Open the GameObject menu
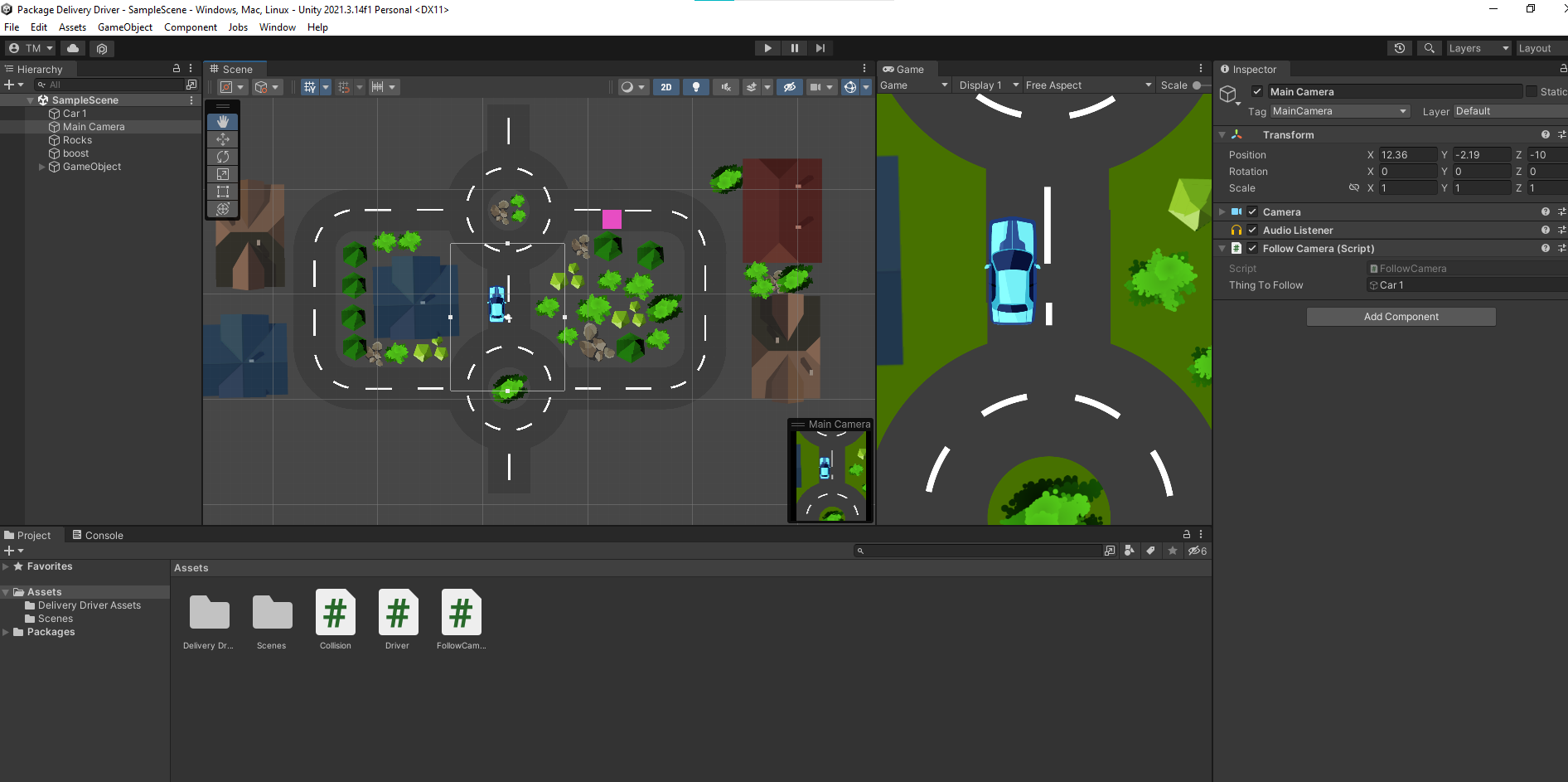1568x782 pixels. coord(125,27)
